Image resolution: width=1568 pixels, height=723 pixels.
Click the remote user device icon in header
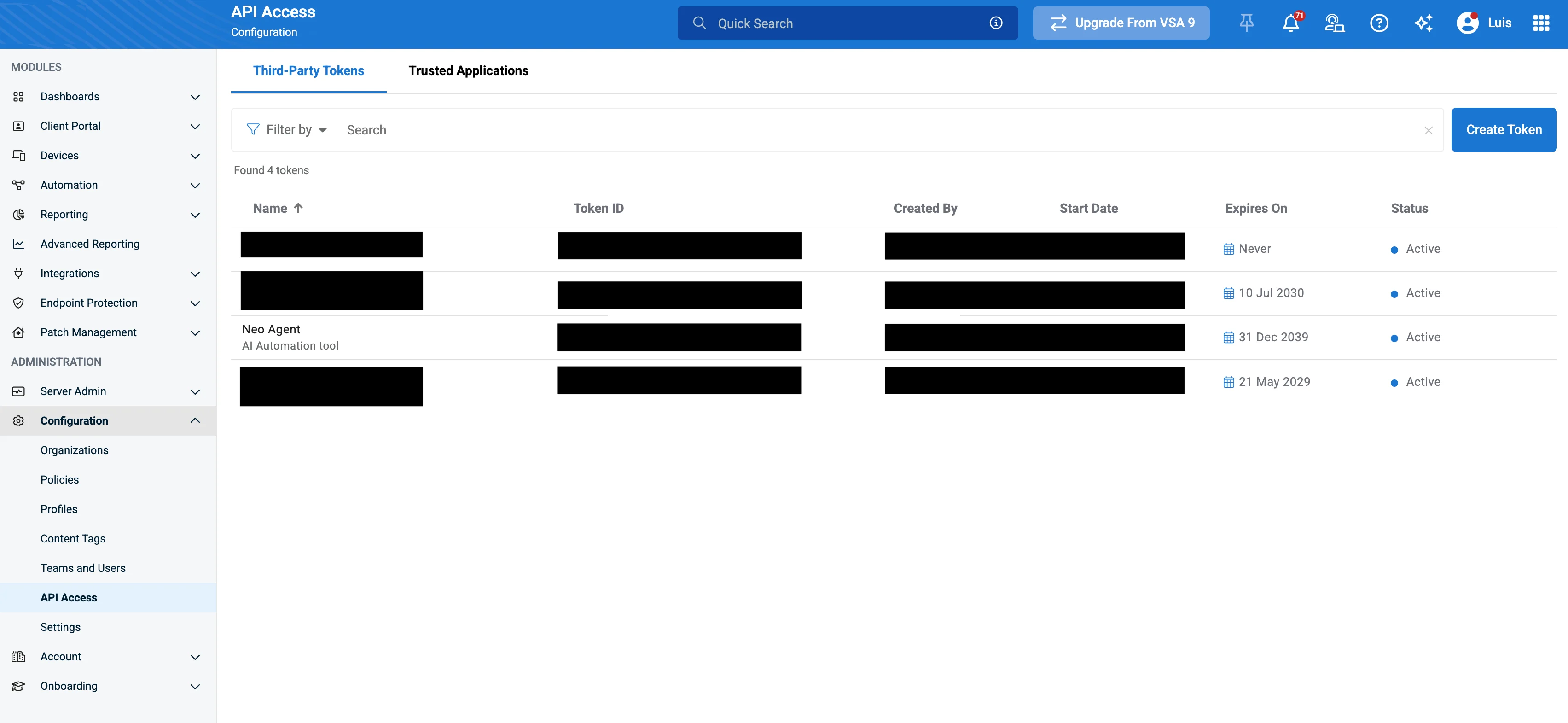coord(1334,23)
